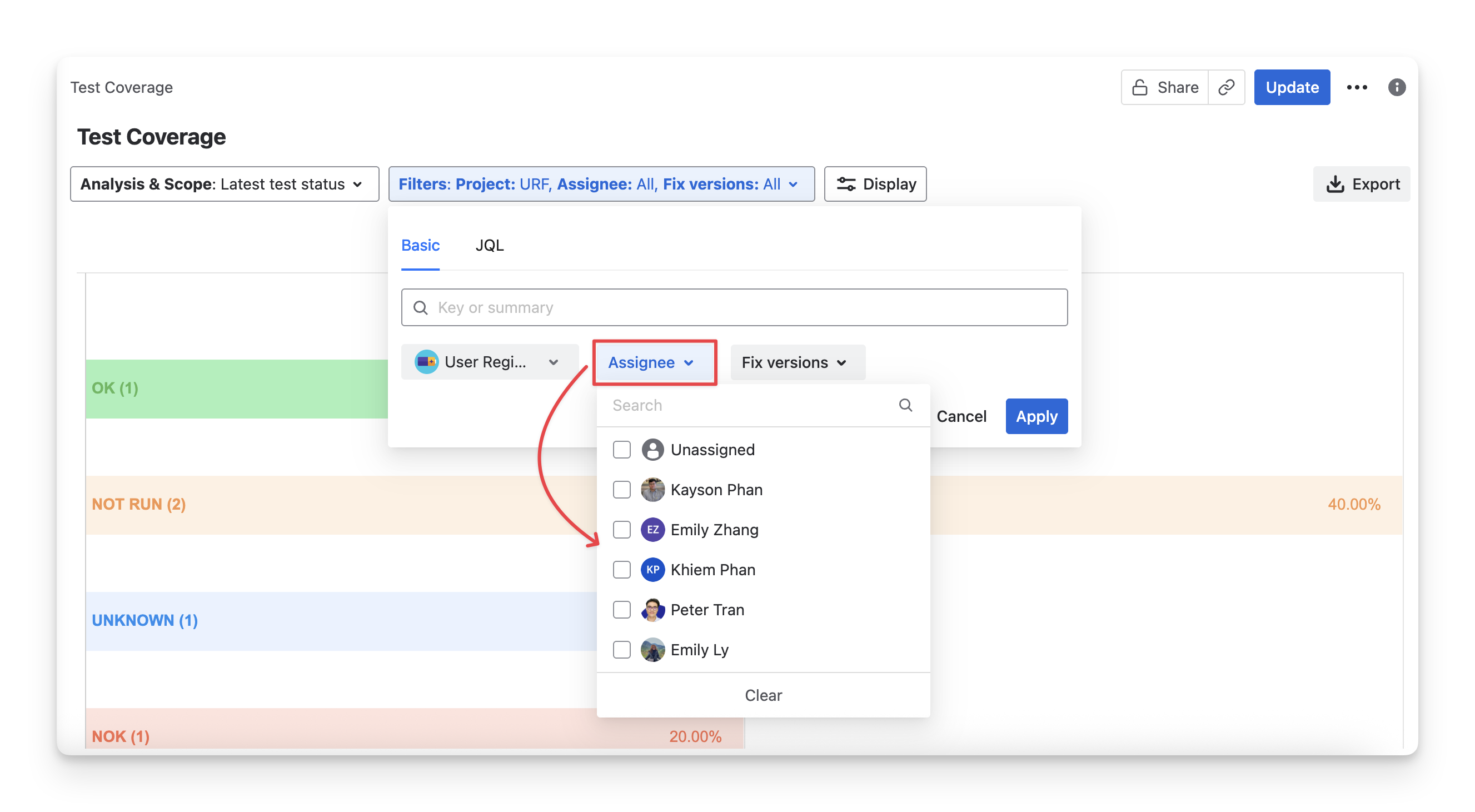
Task: Switch to the JQL tab
Action: click(x=489, y=245)
